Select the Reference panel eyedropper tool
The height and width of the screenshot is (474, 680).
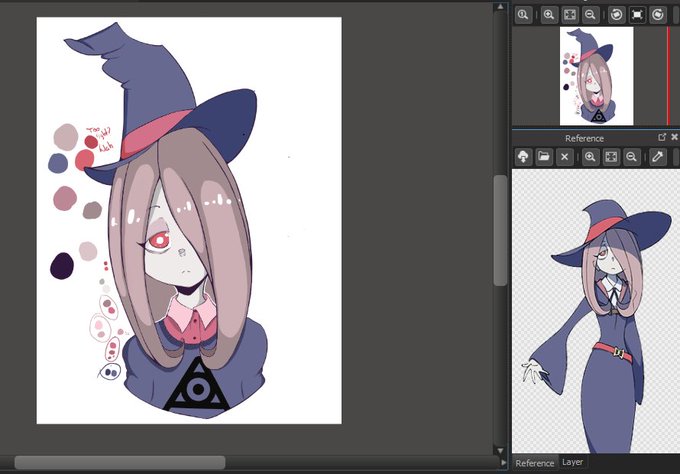[658, 157]
